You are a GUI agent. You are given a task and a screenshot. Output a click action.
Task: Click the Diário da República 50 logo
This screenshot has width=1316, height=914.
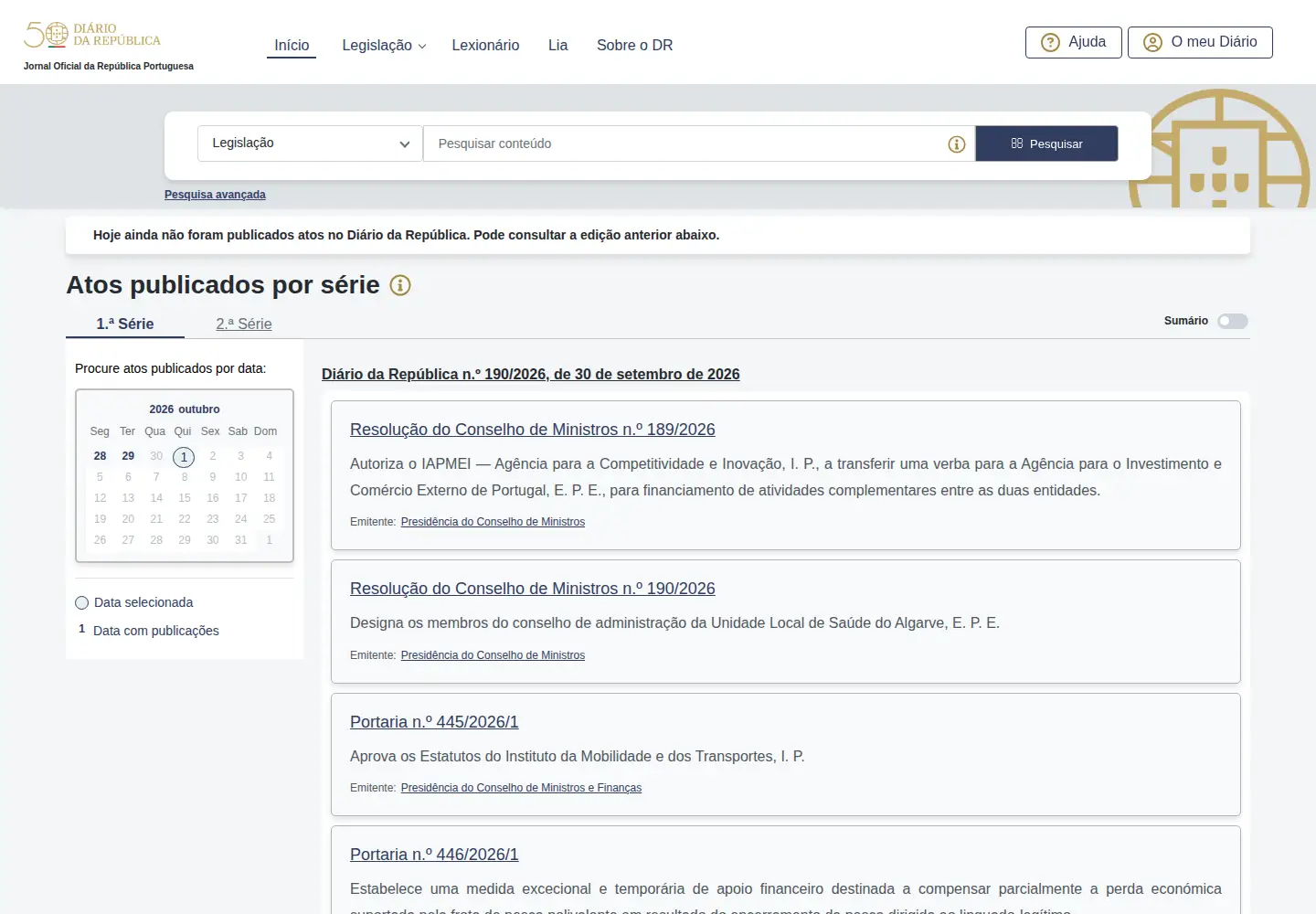coord(92,35)
